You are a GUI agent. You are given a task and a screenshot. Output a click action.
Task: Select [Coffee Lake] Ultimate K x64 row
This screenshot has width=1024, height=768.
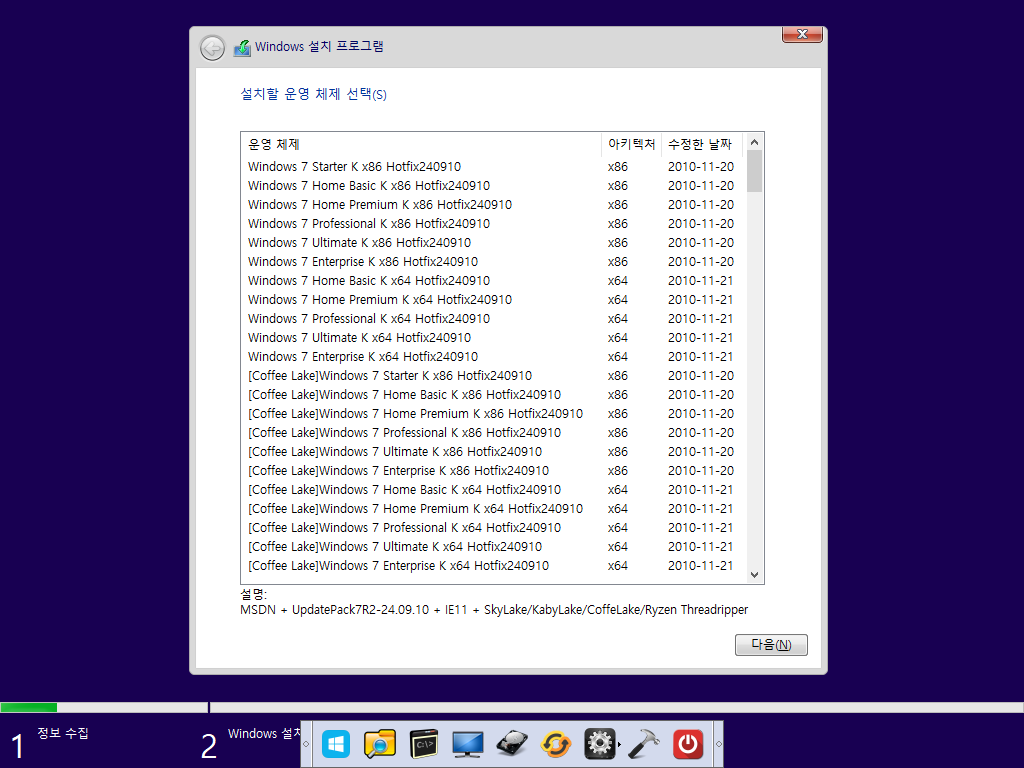pos(493,546)
